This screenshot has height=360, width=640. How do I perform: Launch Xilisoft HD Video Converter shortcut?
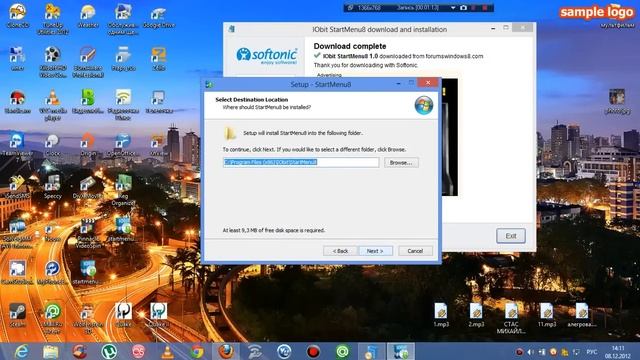click(x=52, y=61)
